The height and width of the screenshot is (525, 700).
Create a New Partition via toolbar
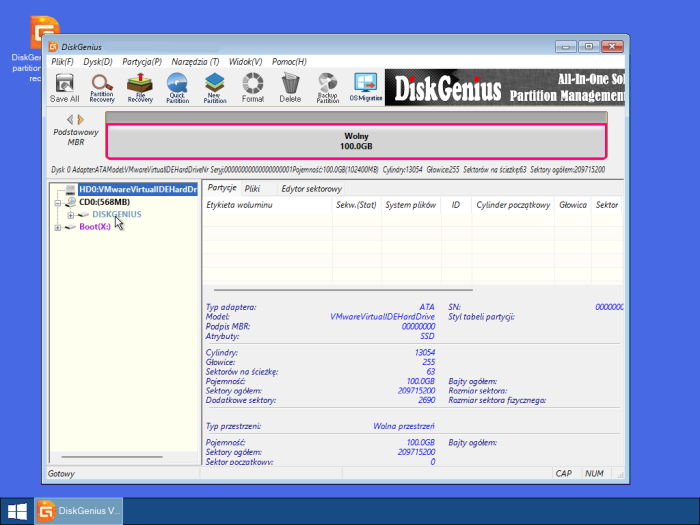click(215, 88)
